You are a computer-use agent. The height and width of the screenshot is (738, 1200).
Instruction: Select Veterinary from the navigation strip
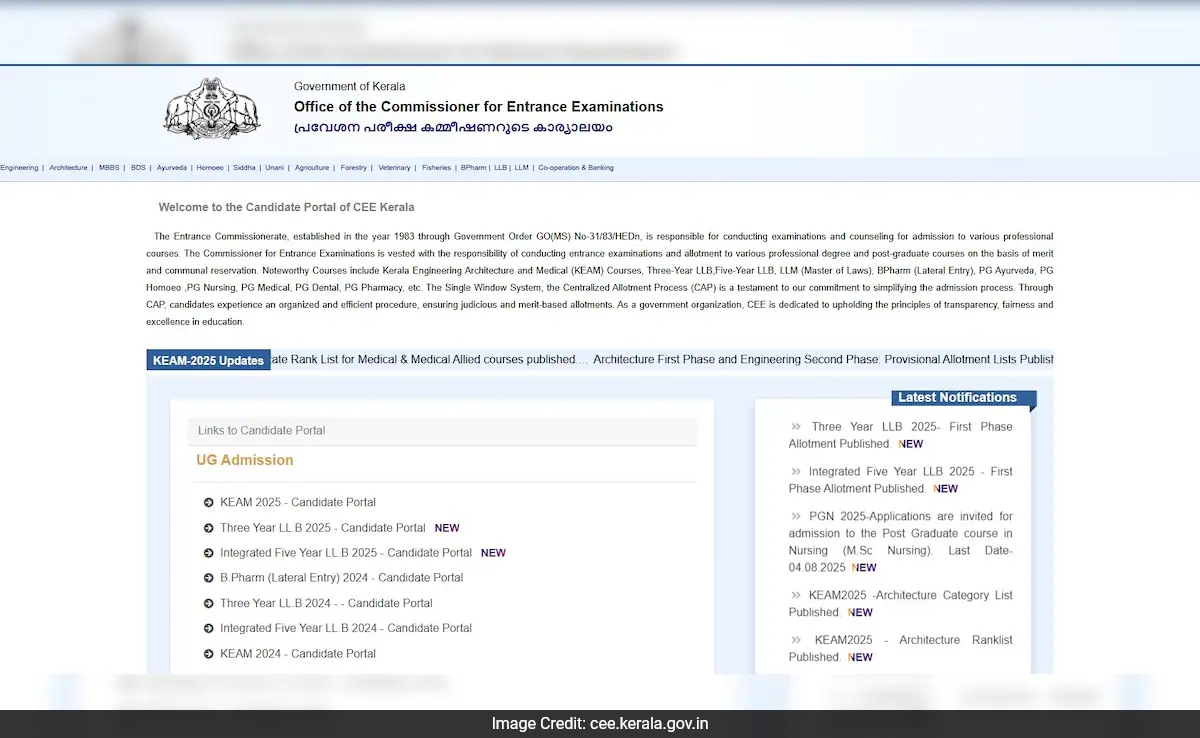coord(398,167)
